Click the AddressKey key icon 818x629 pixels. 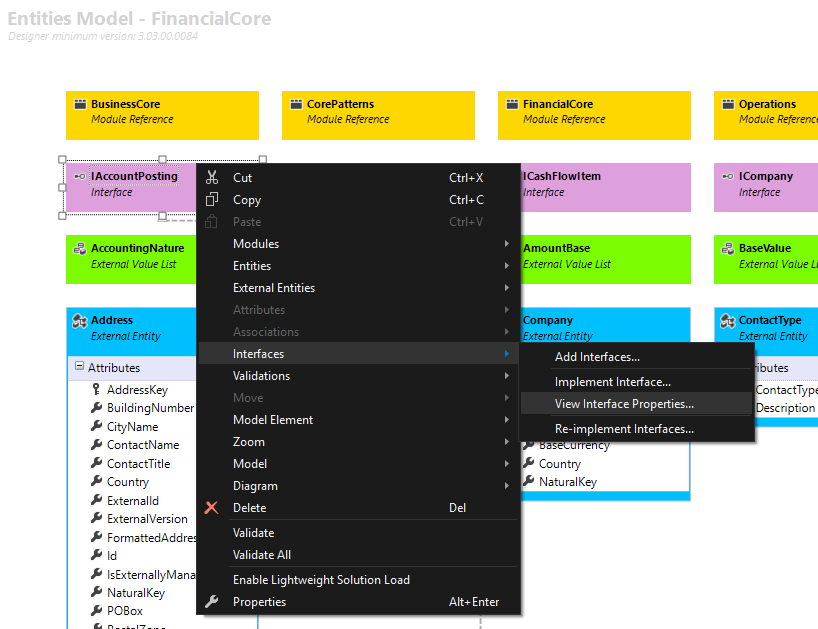coord(96,389)
